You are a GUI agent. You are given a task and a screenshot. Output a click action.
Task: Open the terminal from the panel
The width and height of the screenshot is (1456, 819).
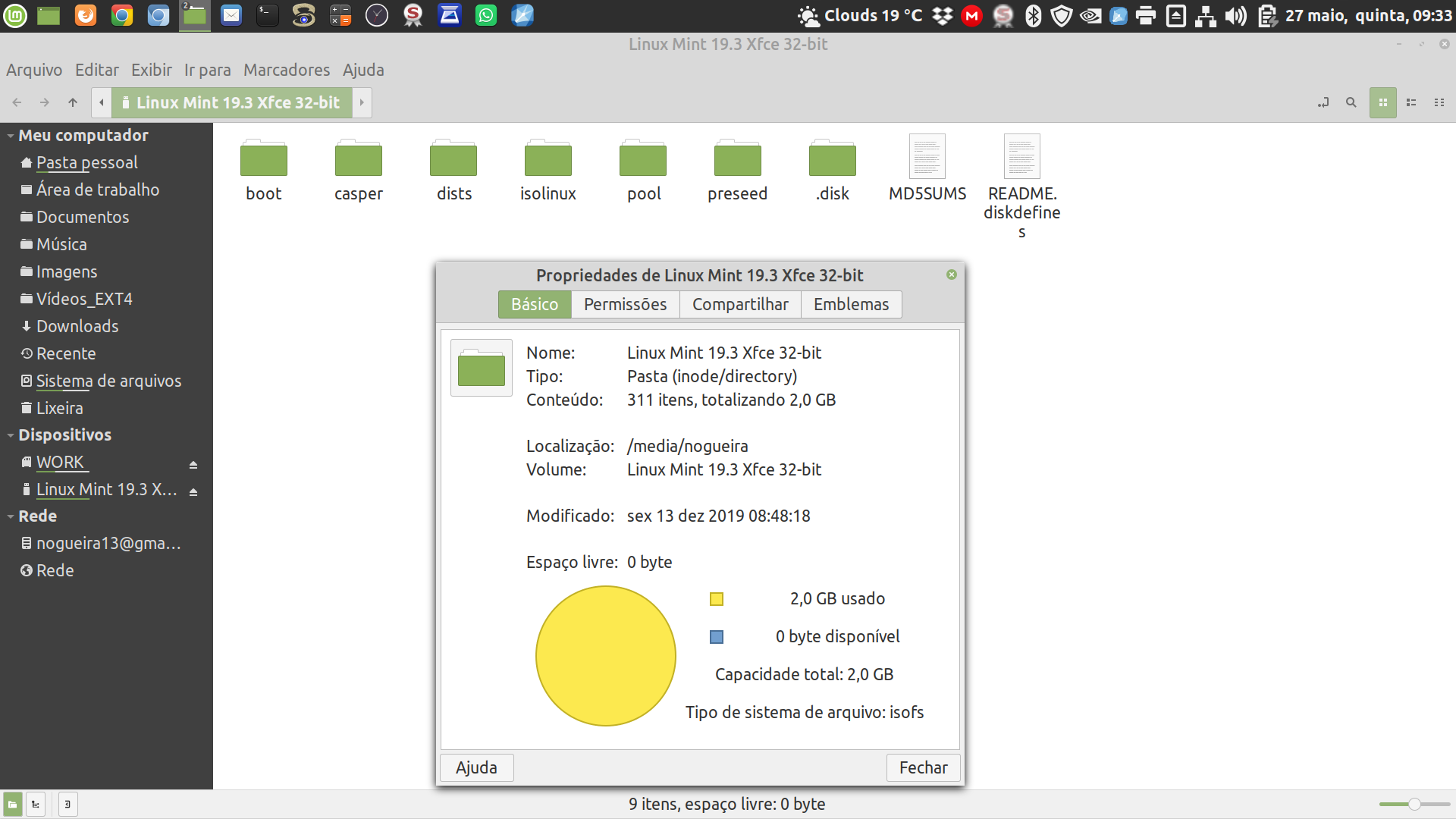(268, 15)
